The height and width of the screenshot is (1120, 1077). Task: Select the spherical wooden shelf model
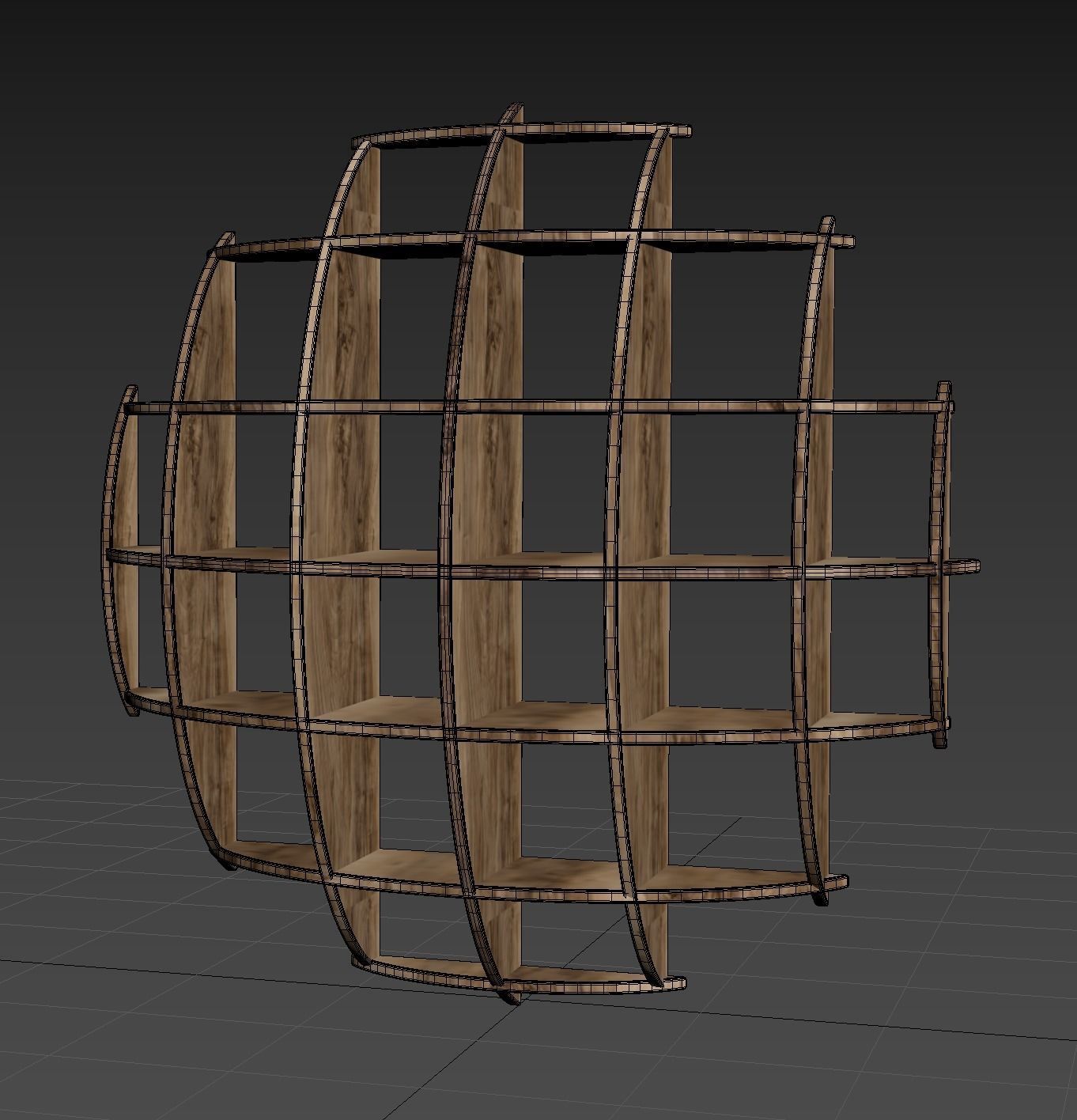[x=530, y=554]
